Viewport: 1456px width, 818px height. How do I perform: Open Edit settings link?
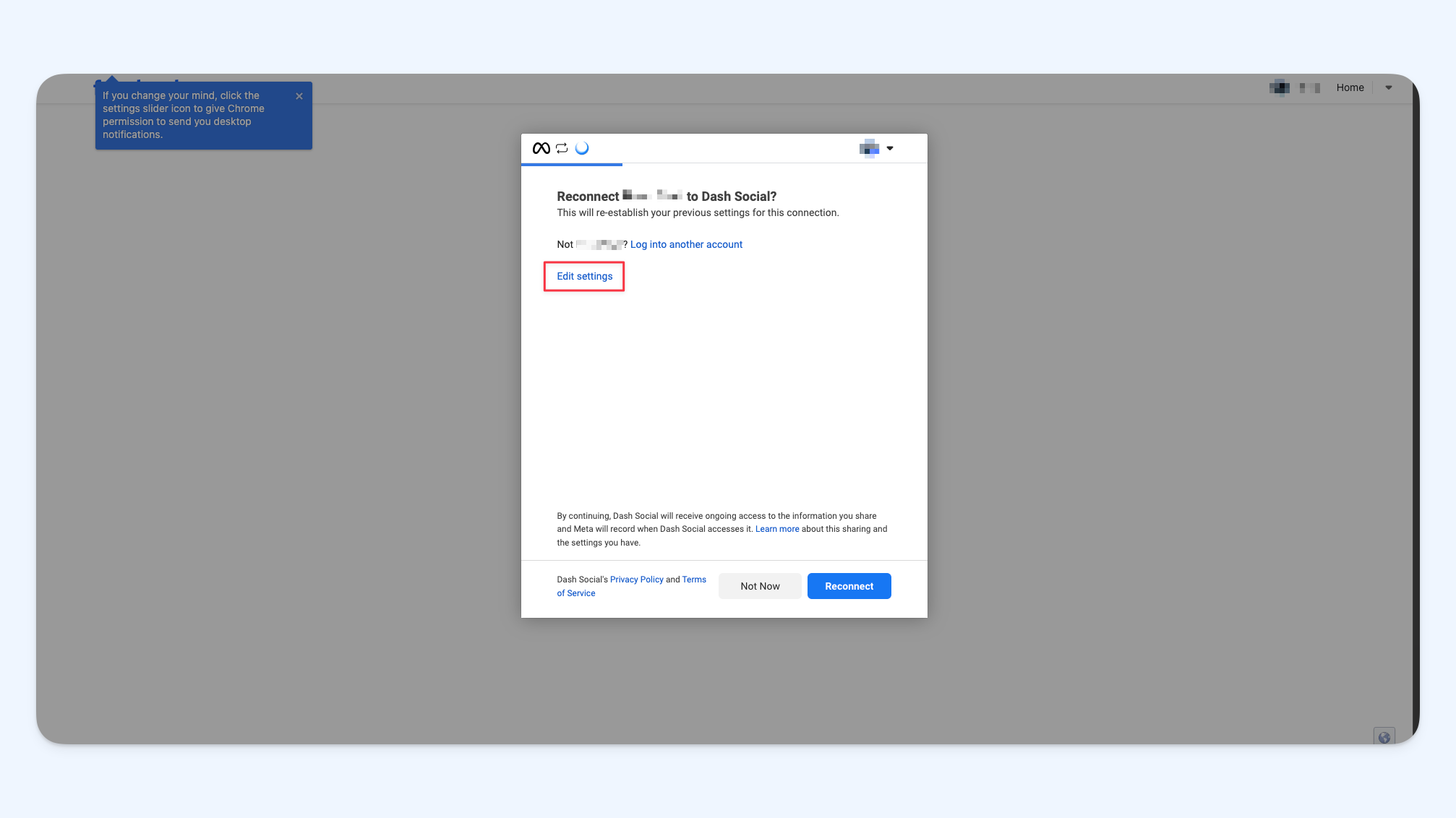tap(585, 276)
